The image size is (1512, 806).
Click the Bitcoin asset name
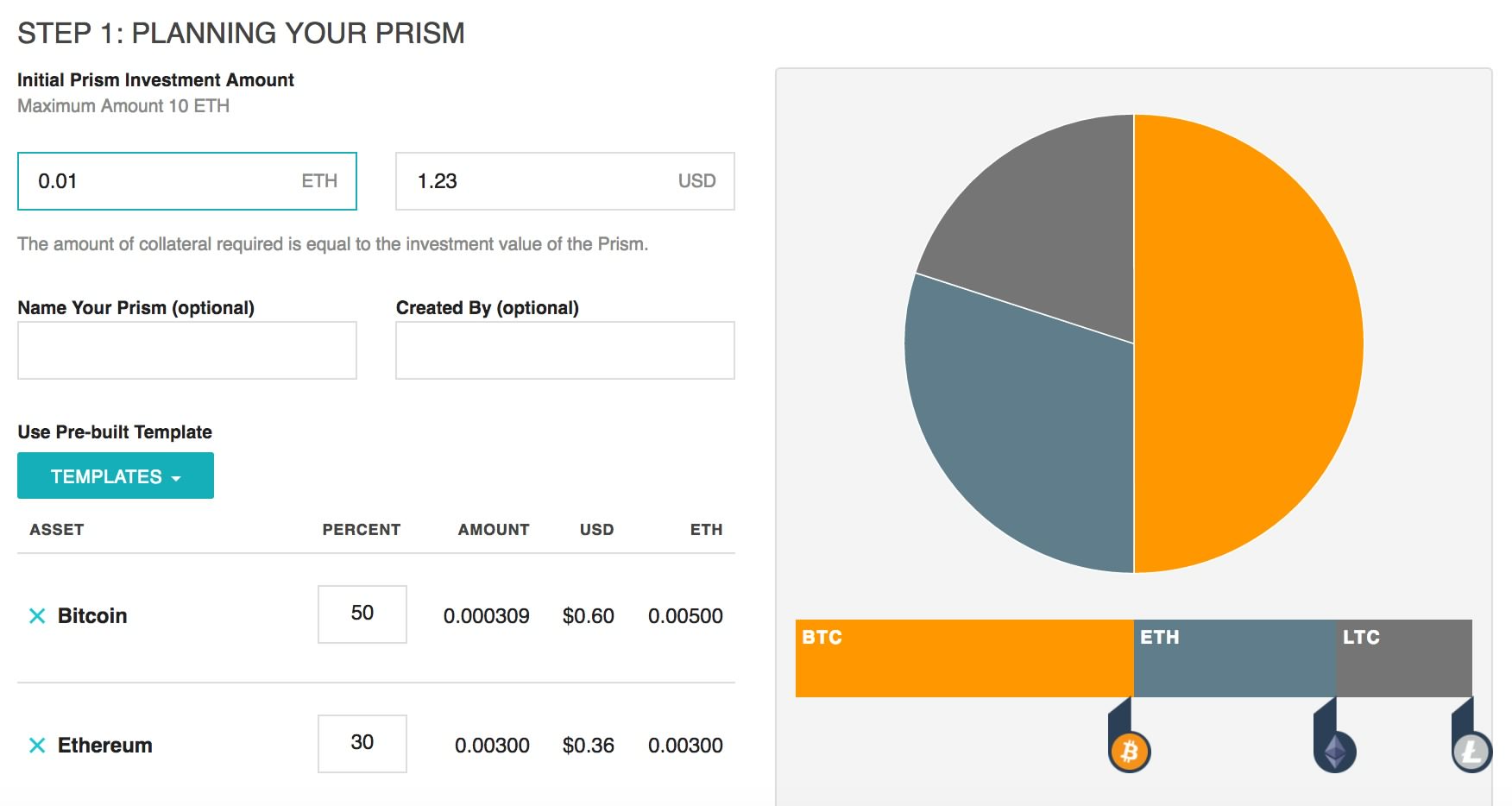pos(92,616)
